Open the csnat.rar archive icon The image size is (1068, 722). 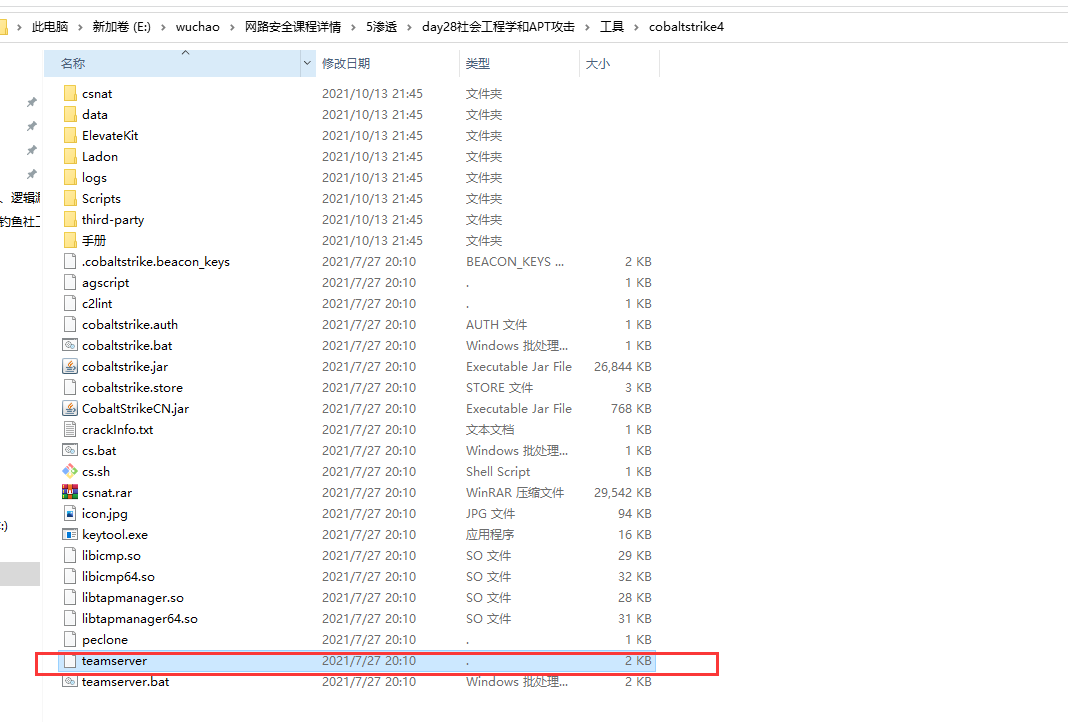(x=69, y=492)
